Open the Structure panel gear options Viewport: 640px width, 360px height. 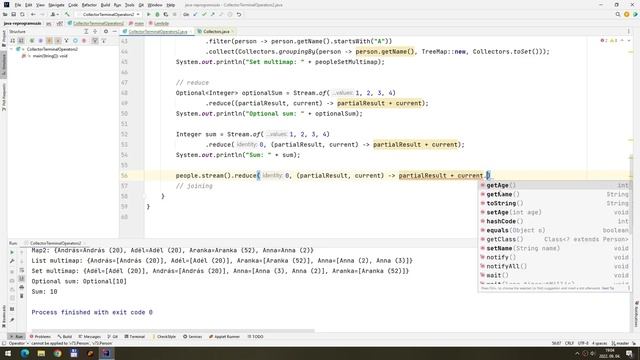pos(106,31)
